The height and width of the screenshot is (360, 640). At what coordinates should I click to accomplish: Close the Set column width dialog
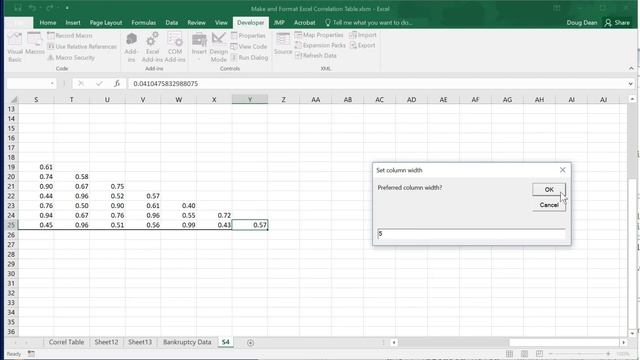tap(562, 170)
